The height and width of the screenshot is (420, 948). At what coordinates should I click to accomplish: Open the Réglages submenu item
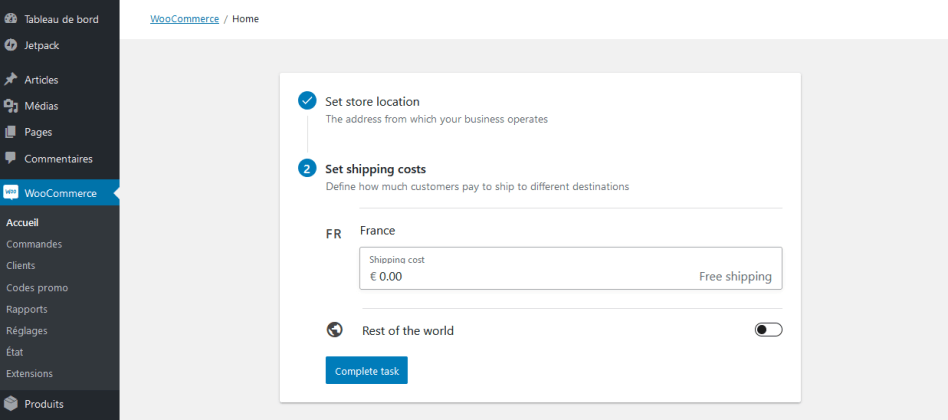(x=27, y=330)
